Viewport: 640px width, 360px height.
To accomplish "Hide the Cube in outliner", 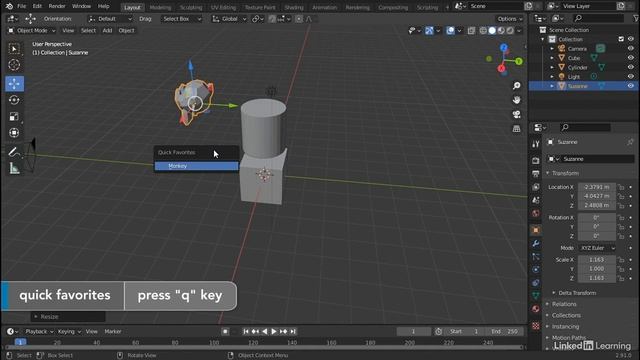I will point(631,58).
